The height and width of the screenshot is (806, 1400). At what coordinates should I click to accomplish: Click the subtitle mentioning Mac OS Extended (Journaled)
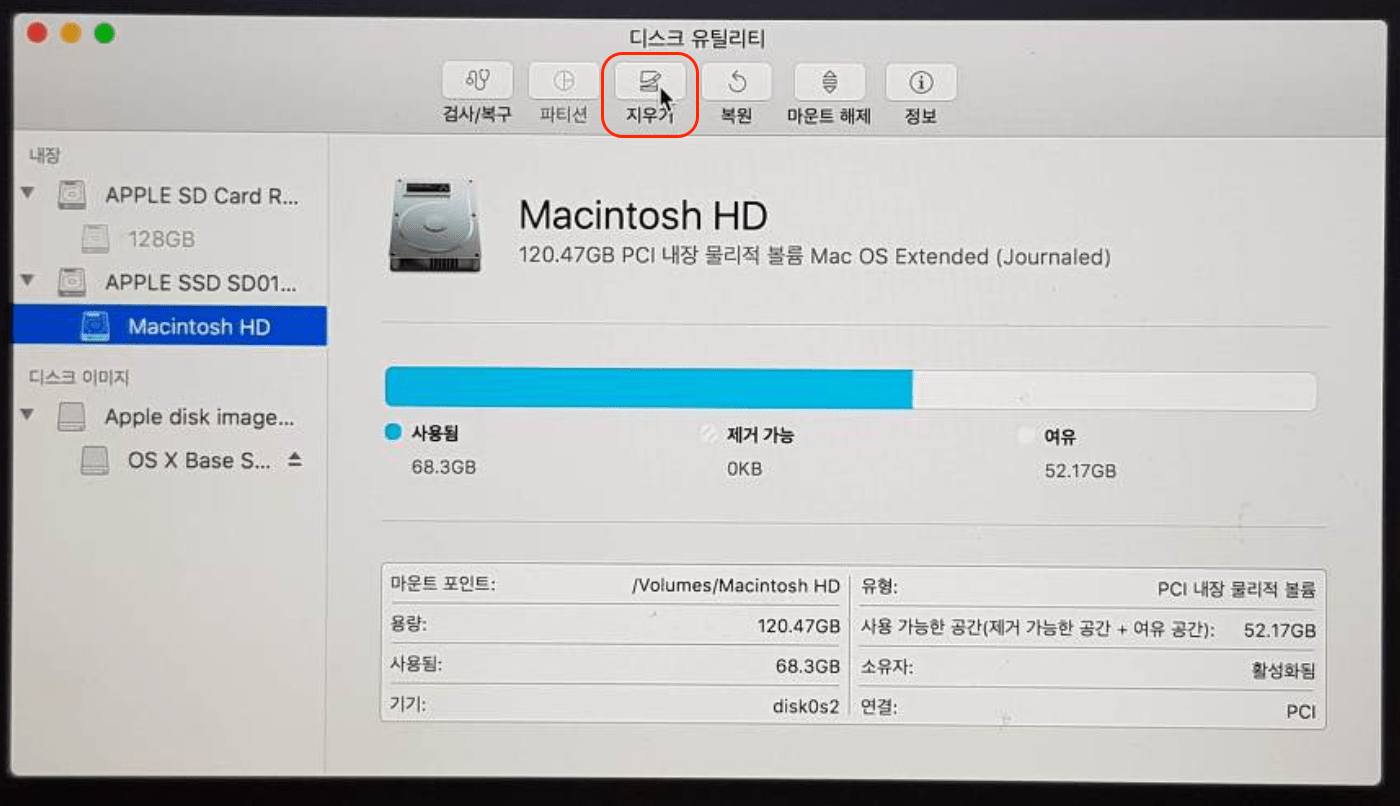814,257
